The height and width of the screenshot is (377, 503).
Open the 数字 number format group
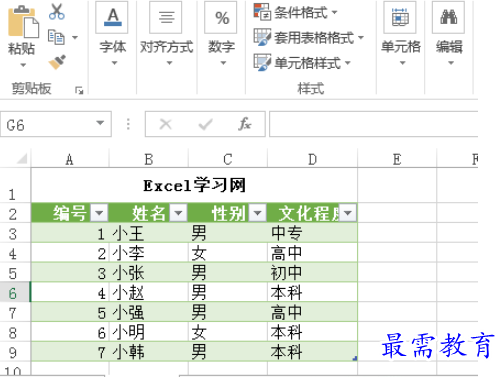click(x=221, y=33)
